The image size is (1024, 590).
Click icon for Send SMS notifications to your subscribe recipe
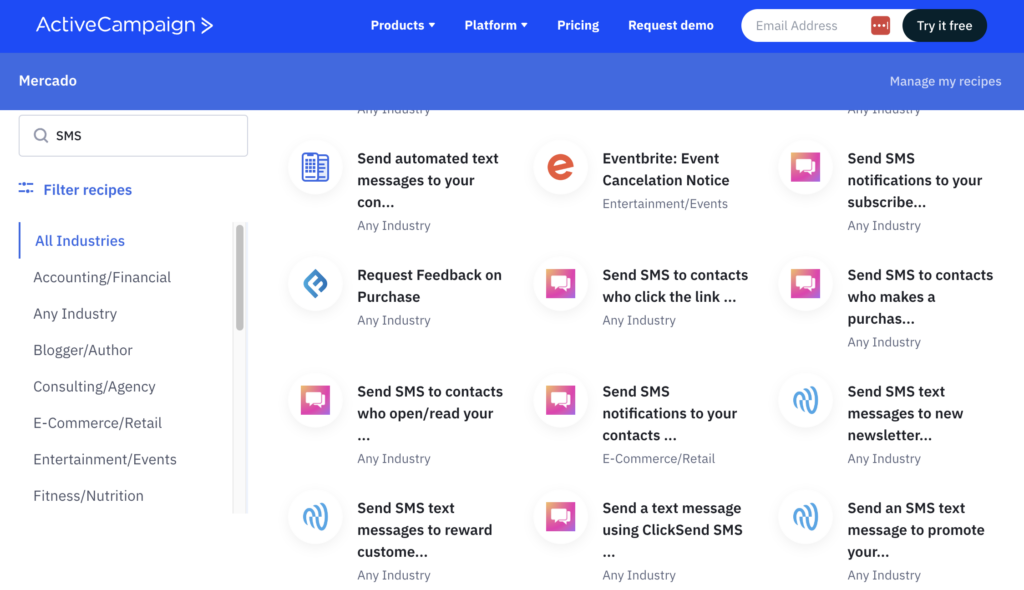click(x=805, y=167)
